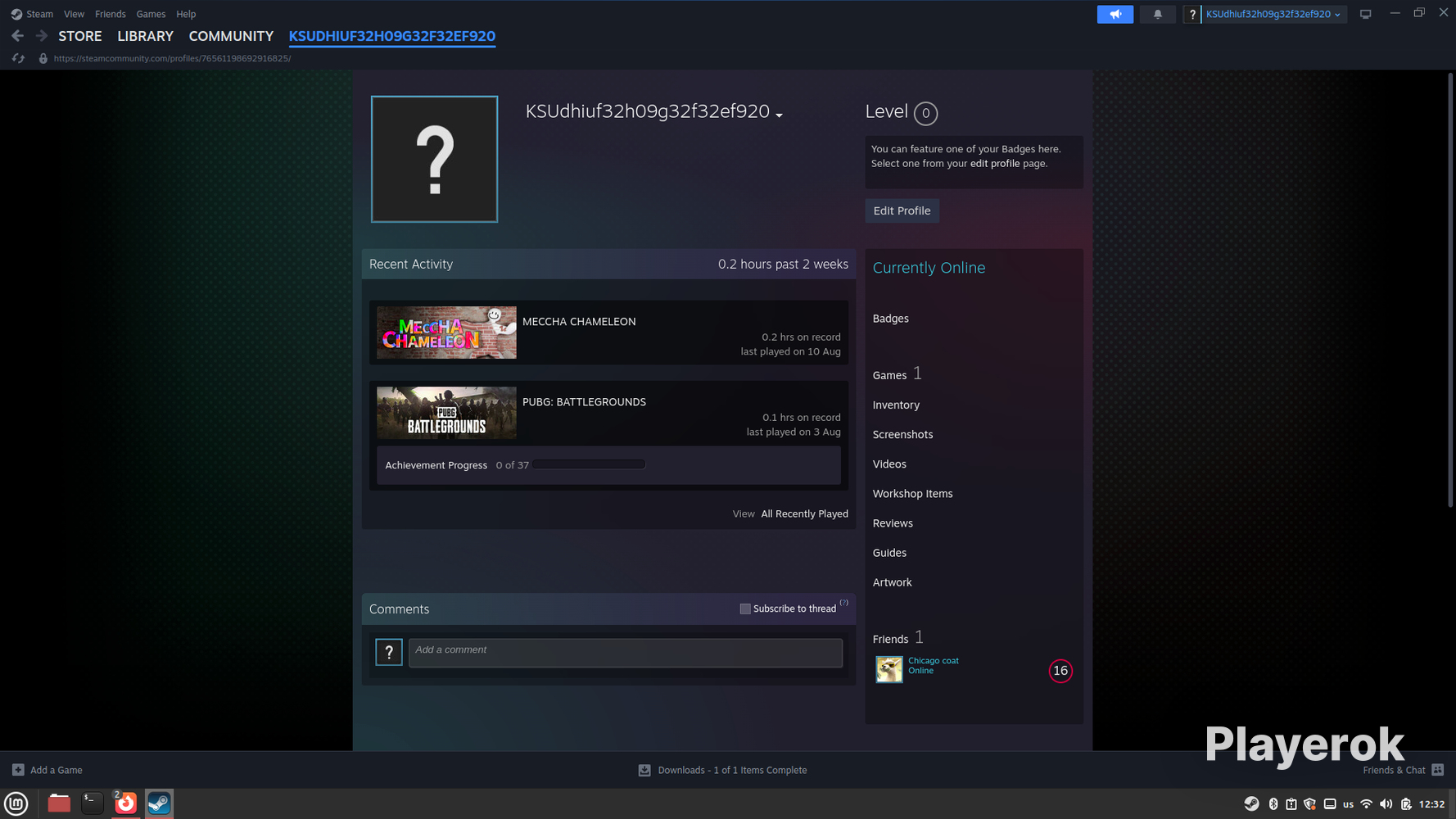Open the Screenshots link
1456x819 pixels.
pos(903,435)
